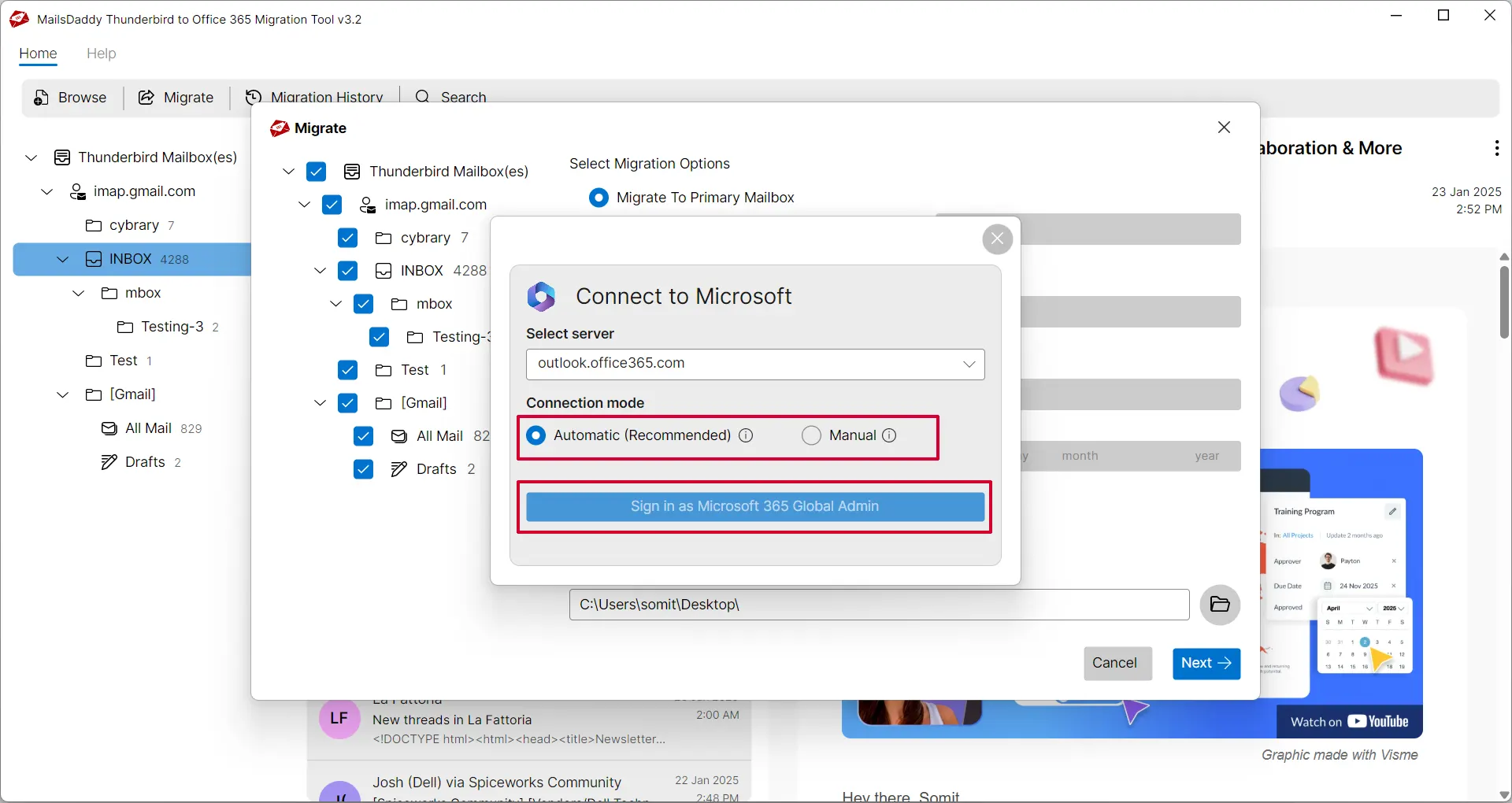Click the info icon beside Manual connection mode
Viewport: 1512px width, 803px height.
pyautogui.click(x=890, y=435)
